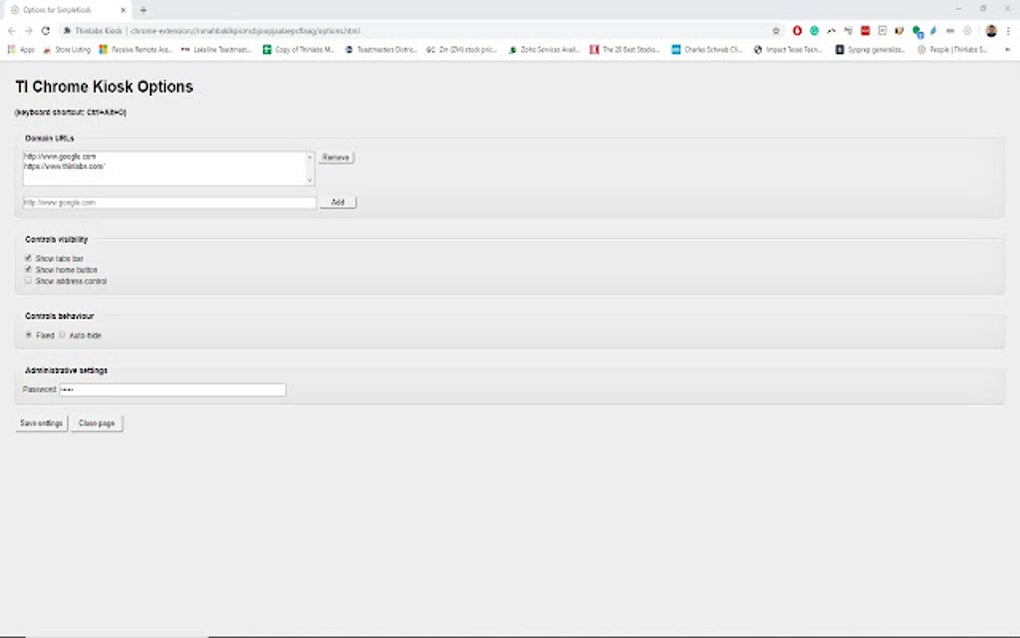1020x638 pixels.
Task: Click the gear-shaped extension icon near the avatar
Action: [967, 30]
